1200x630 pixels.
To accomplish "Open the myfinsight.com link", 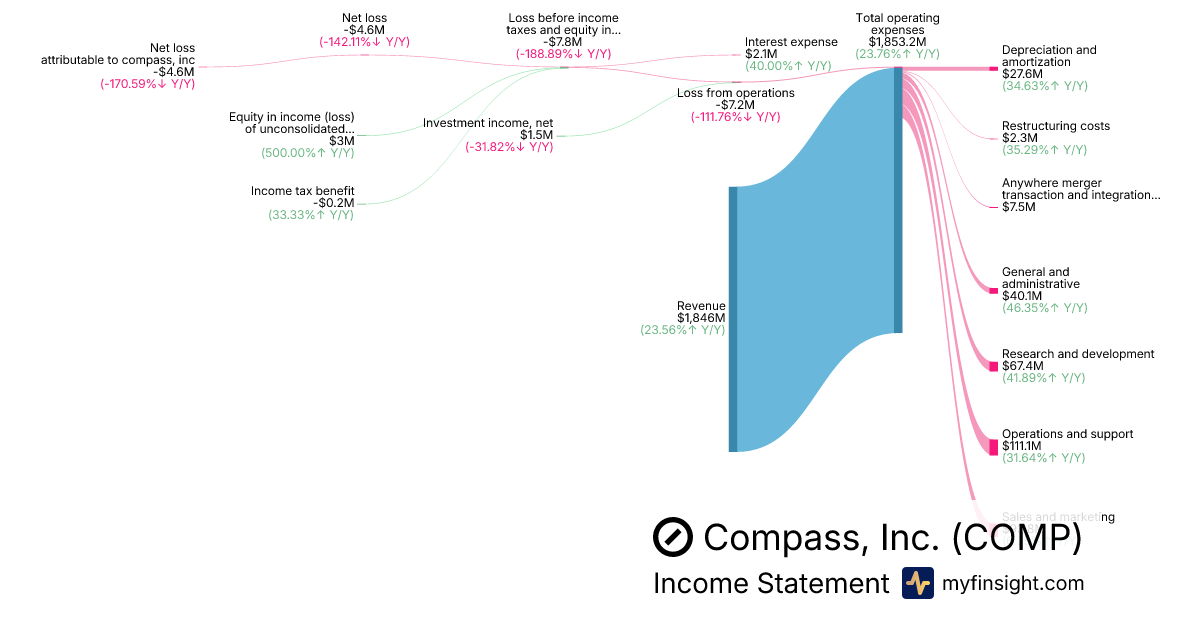I will 1012,583.
